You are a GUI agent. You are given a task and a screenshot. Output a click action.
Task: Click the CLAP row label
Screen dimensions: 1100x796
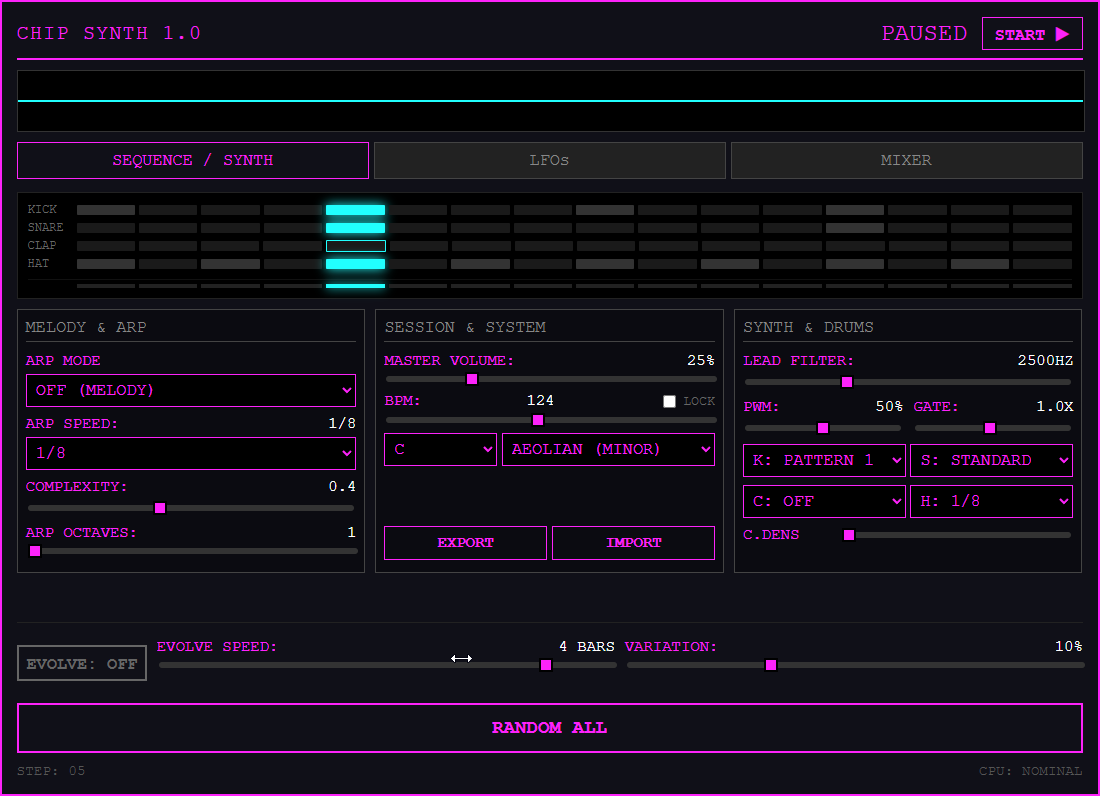(x=42, y=246)
